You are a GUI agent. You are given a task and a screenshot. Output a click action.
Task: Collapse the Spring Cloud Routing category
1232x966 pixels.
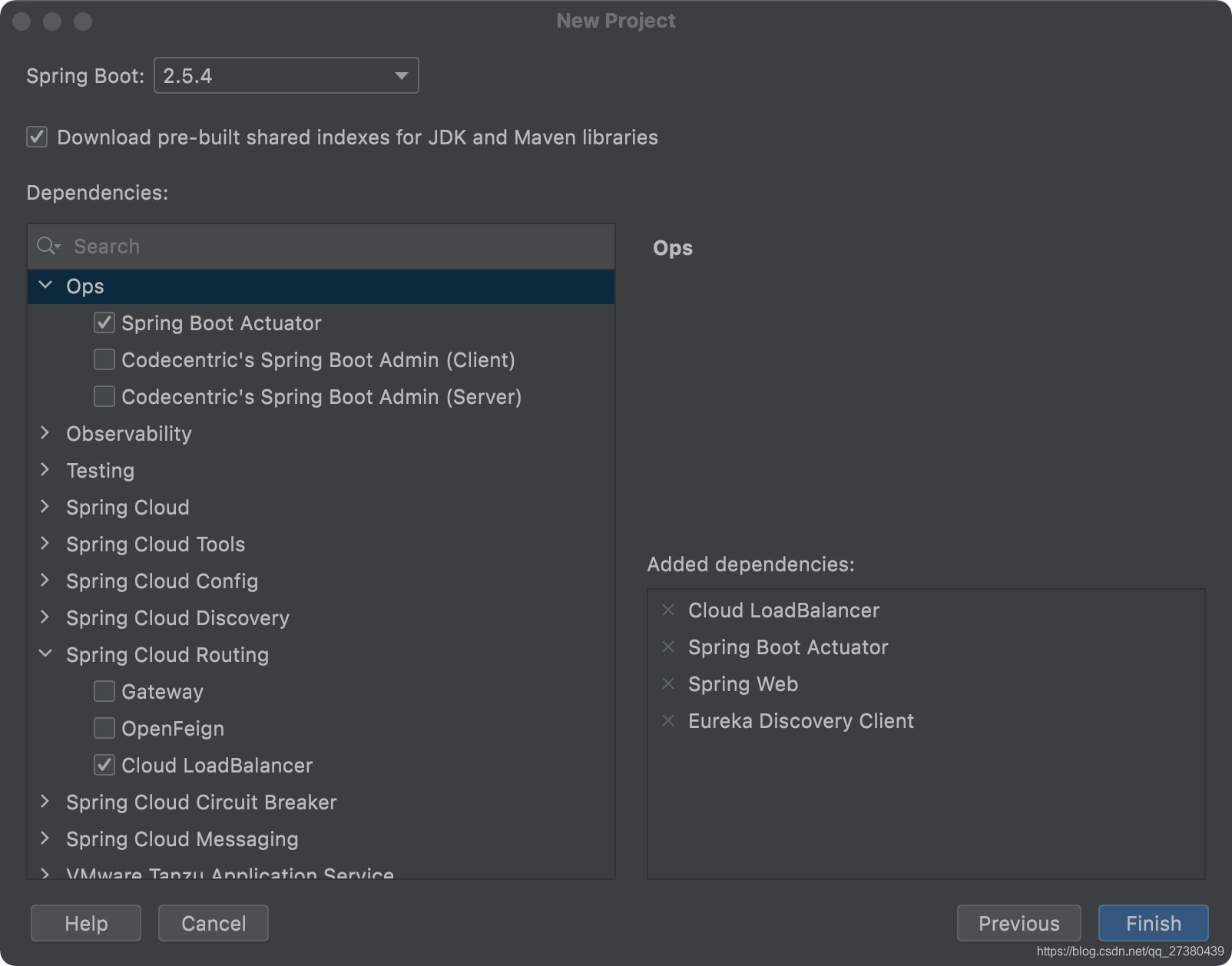45,654
